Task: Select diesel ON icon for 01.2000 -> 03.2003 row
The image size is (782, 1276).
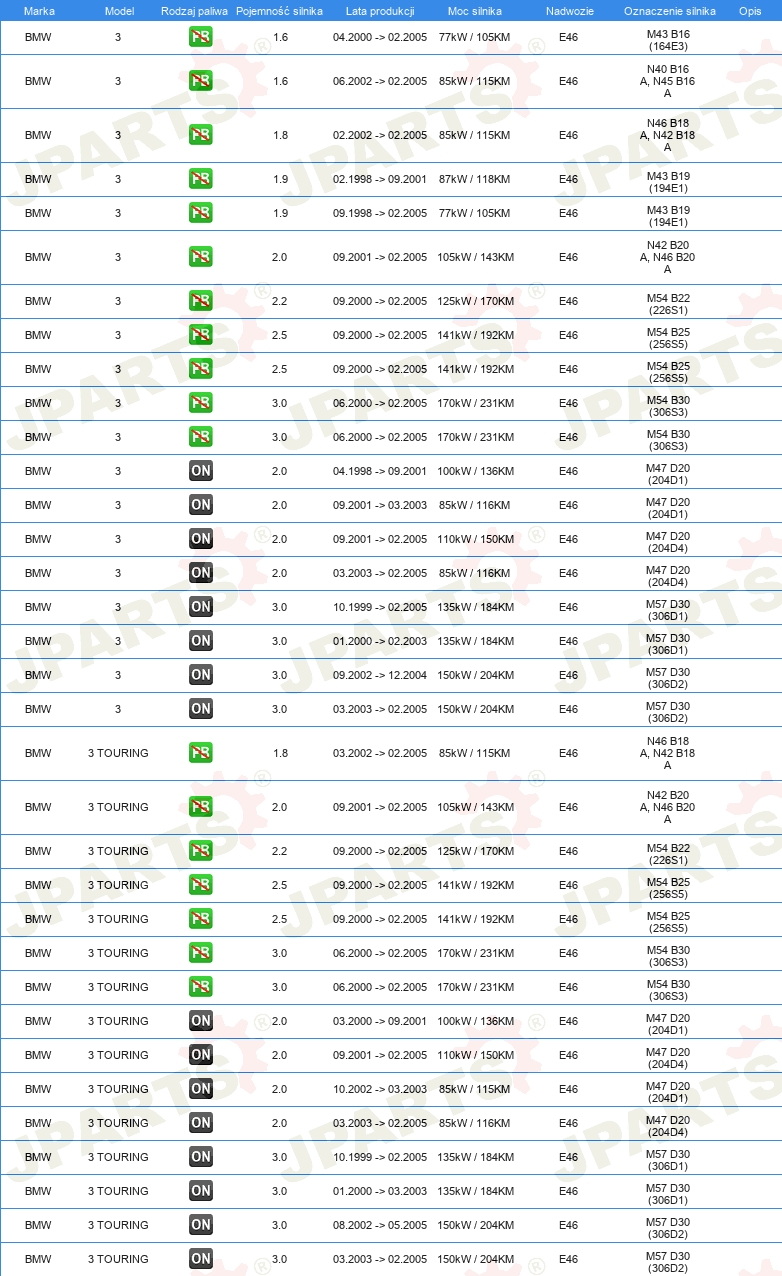Action: pos(201,1191)
